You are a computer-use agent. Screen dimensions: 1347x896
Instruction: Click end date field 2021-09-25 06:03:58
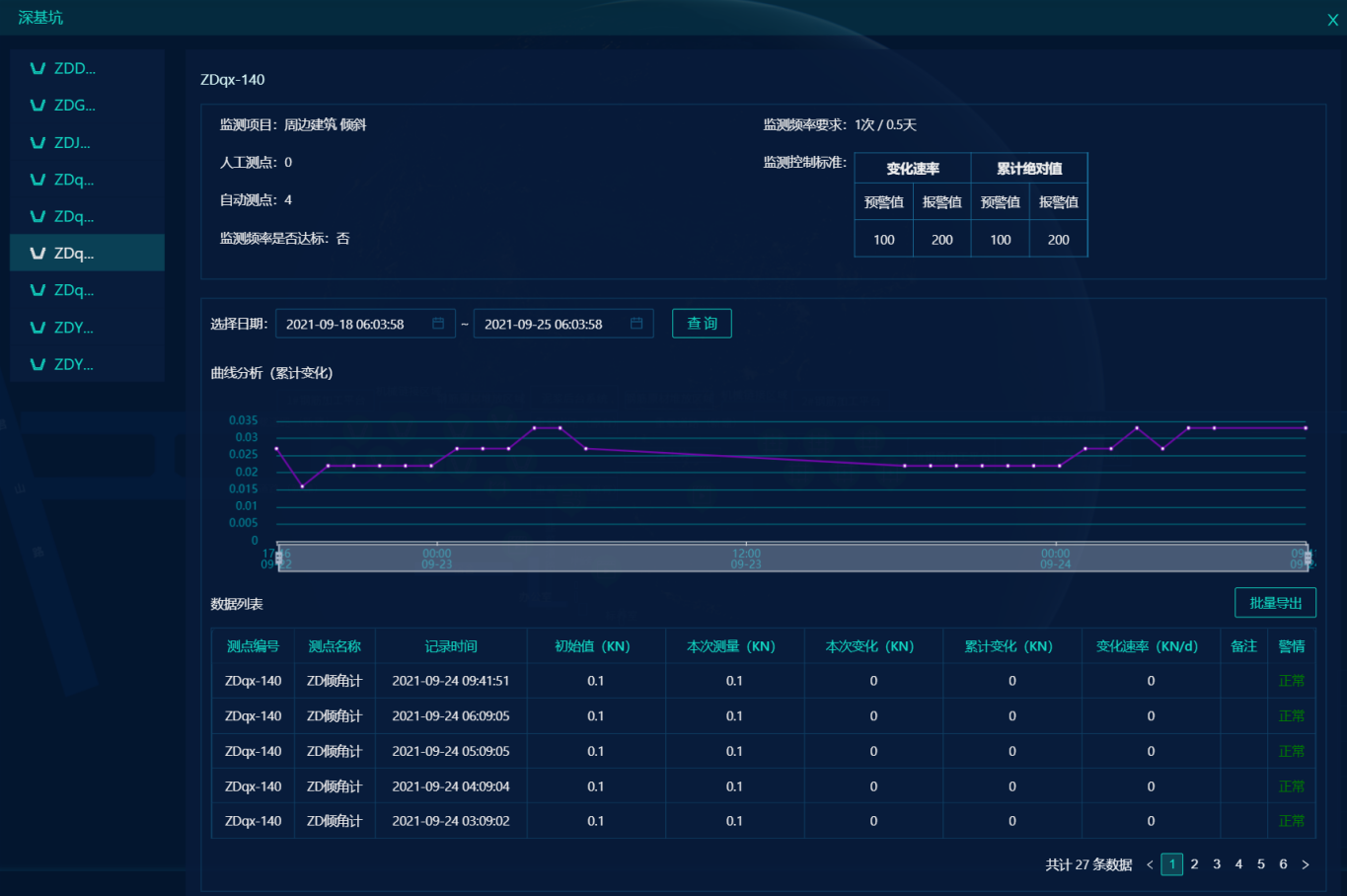[563, 324]
